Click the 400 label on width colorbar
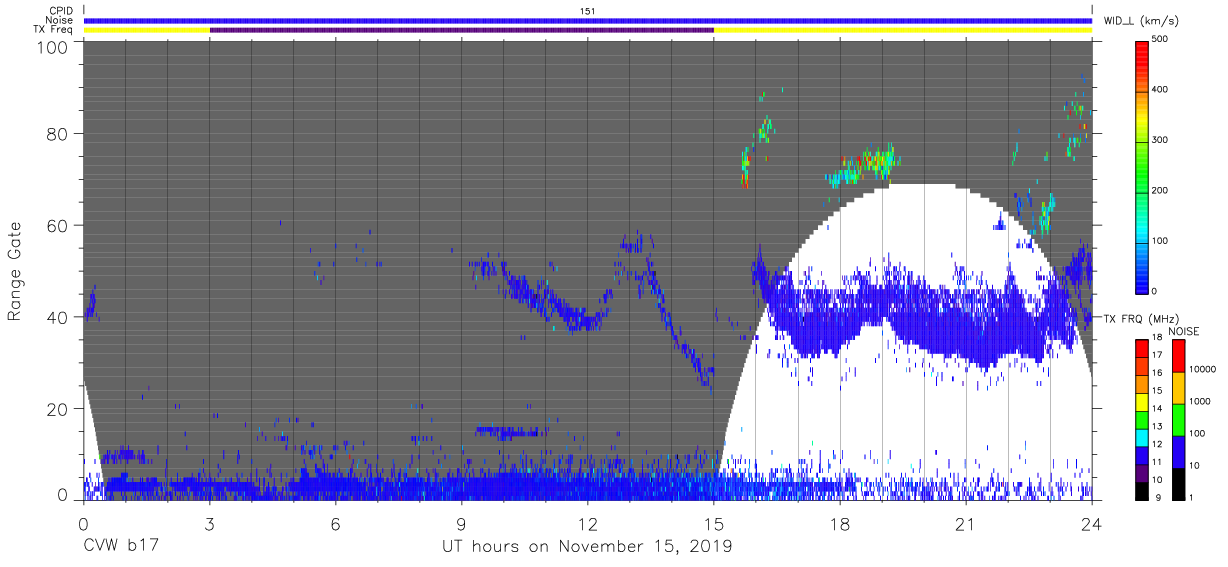This screenshot has width=1228, height=567. 1161,89
